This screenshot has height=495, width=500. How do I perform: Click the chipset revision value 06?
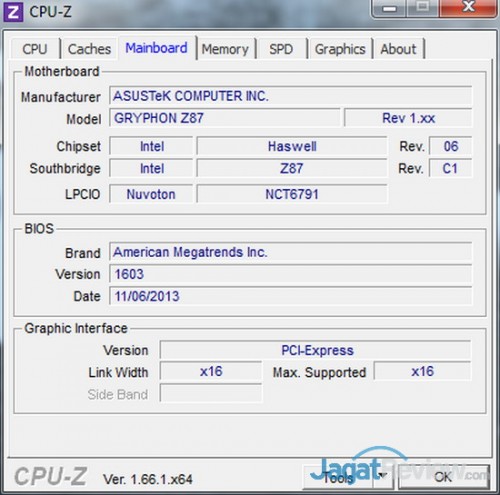pyautogui.click(x=451, y=146)
